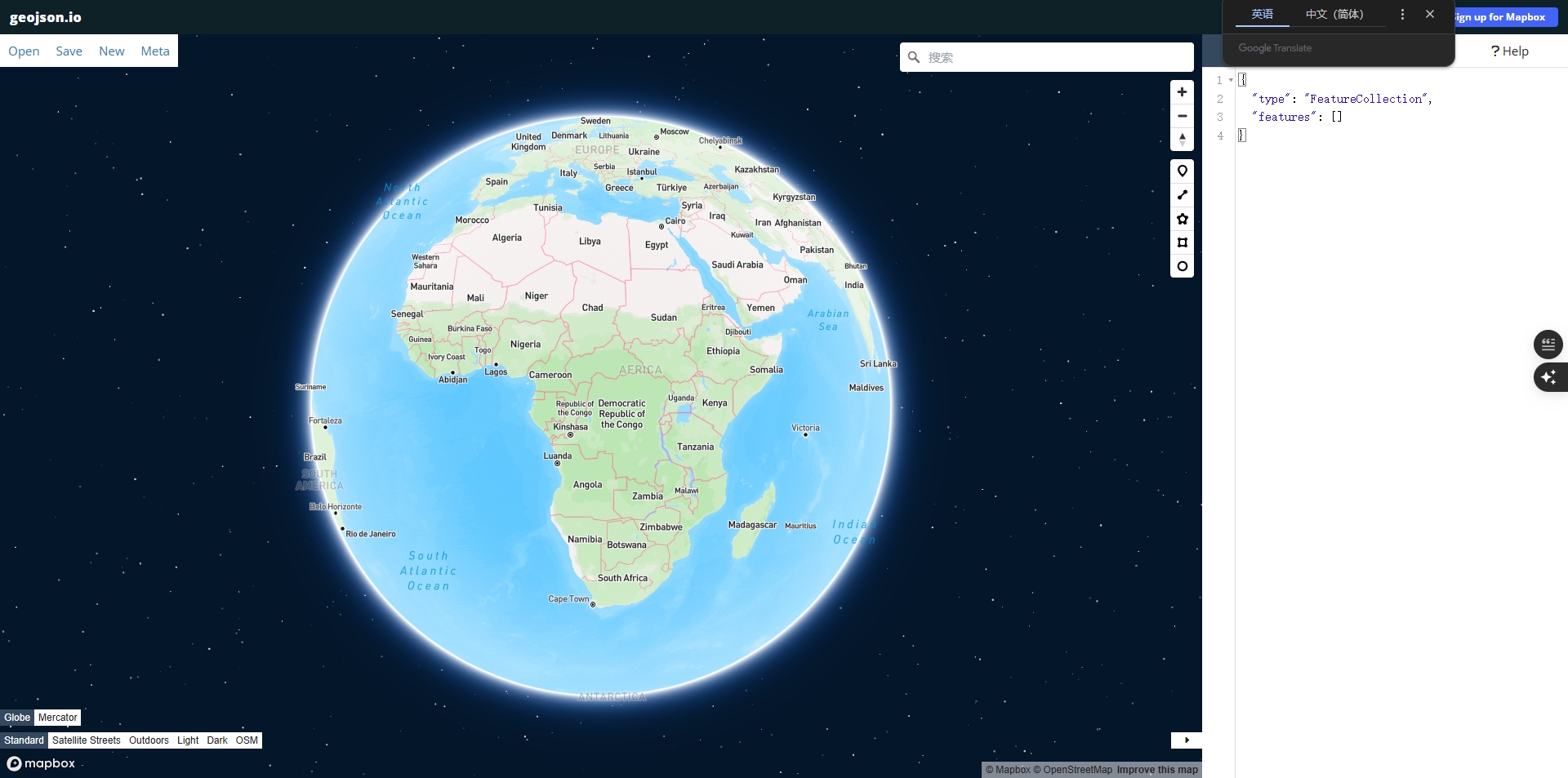The image size is (1568, 778).
Task: Switch to Globe projection
Action: (x=17, y=718)
